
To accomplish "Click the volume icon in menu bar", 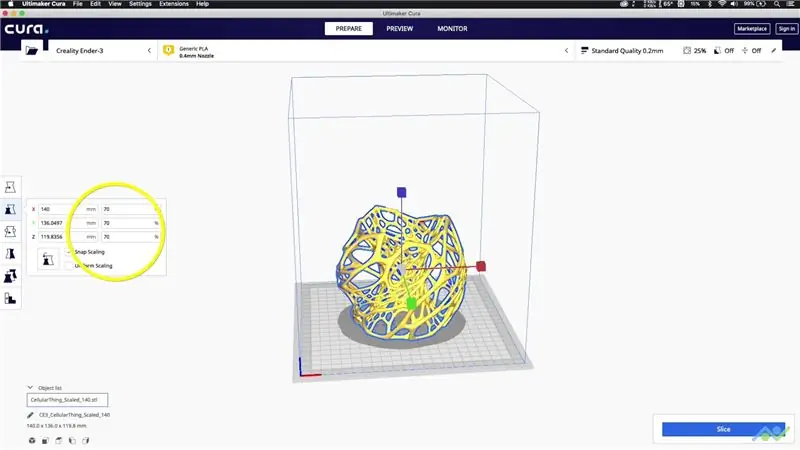I will [x=734, y=4].
